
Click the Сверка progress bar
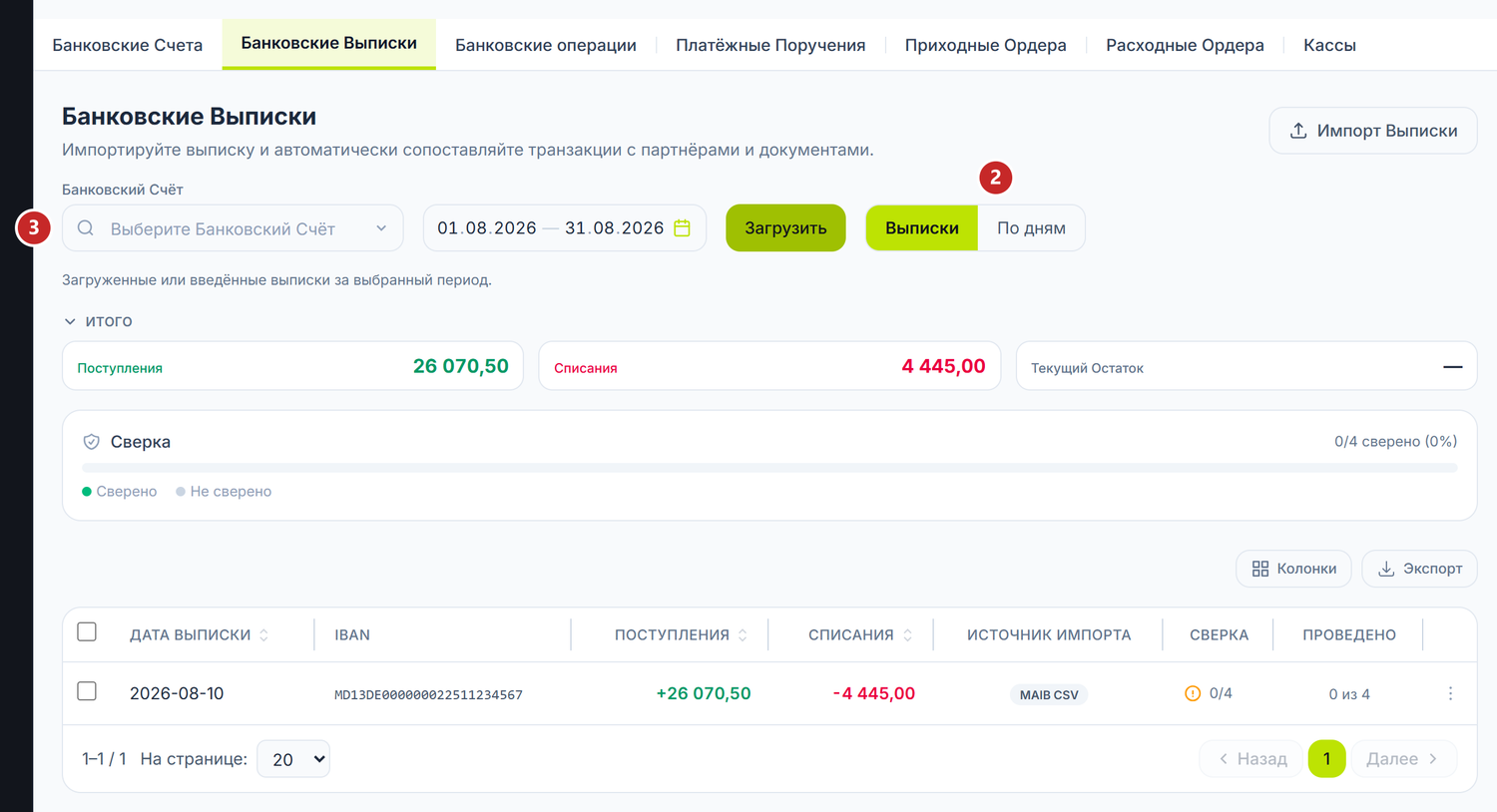(x=769, y=467)
